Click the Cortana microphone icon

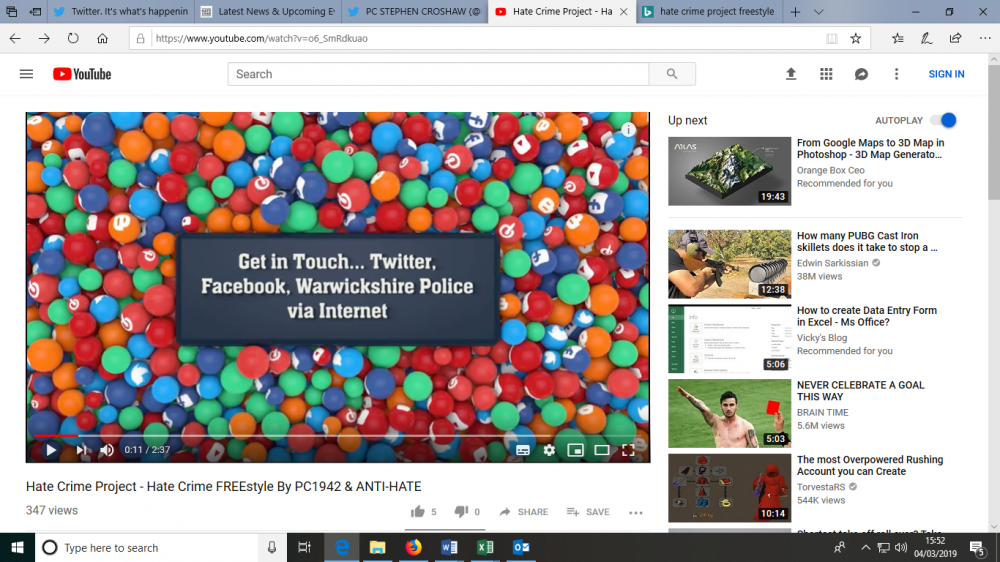click(x=272, y=547)
